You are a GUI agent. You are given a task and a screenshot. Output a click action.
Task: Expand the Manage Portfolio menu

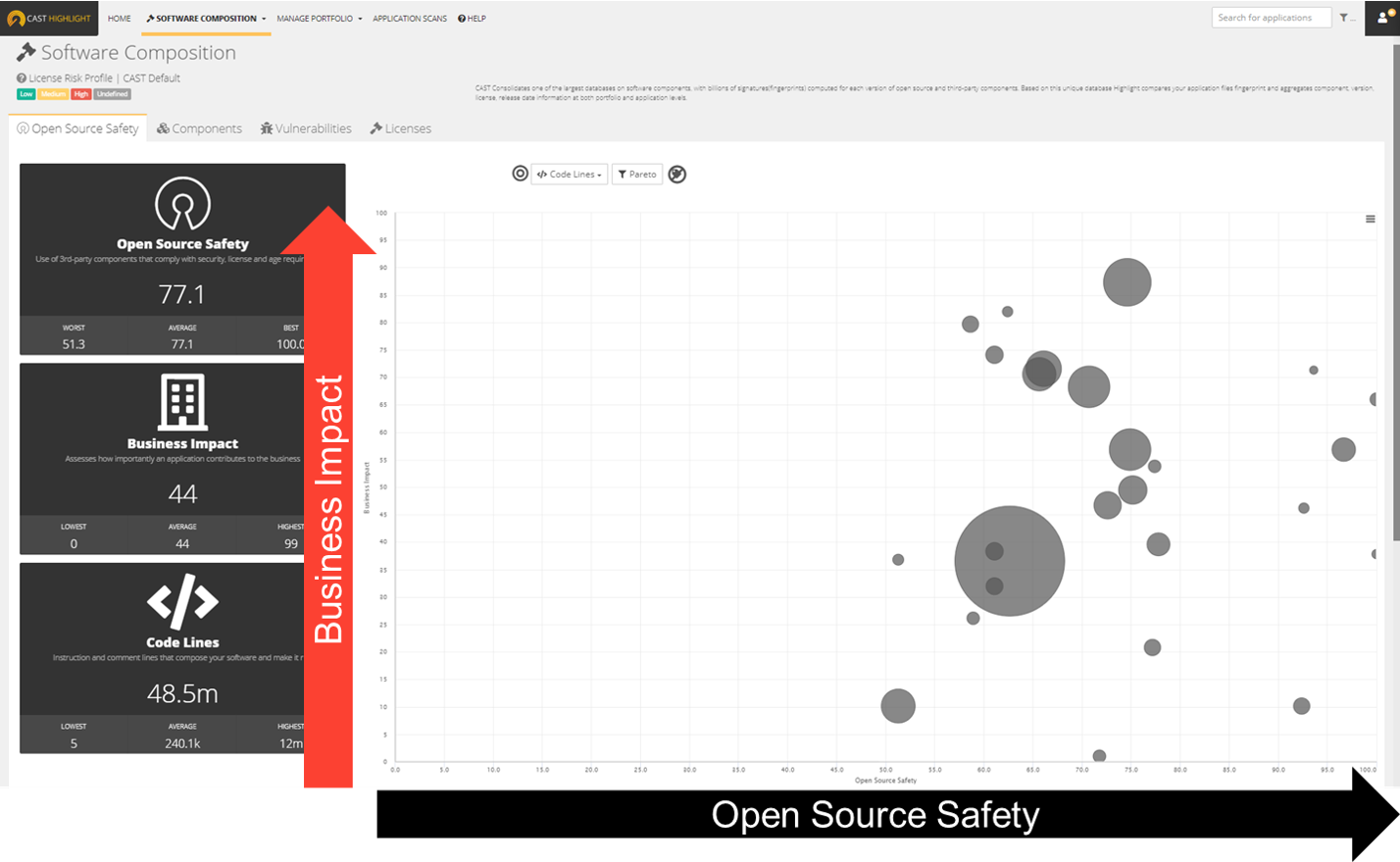pyautogui.click(x=320, y=19)
